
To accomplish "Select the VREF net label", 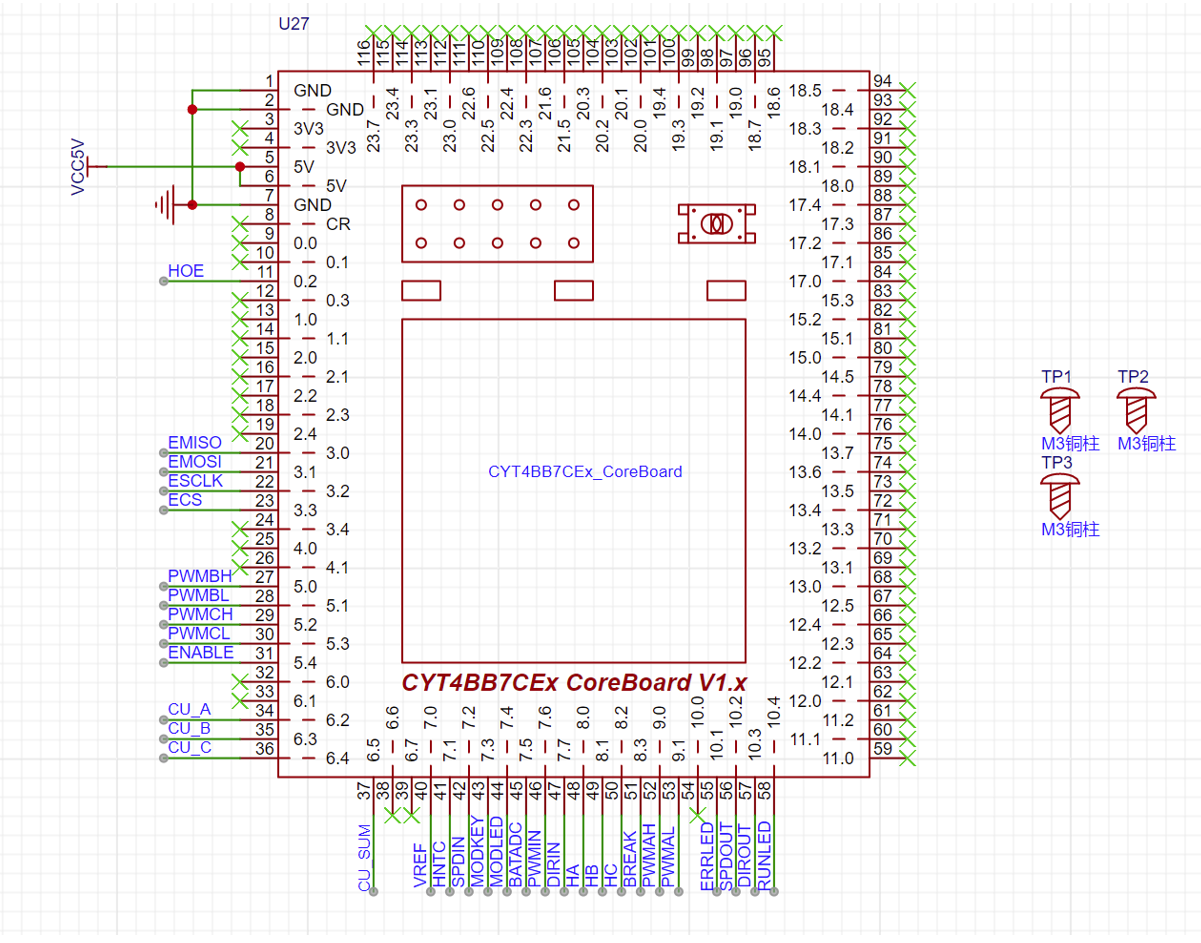I will click(x=420, y=865).
